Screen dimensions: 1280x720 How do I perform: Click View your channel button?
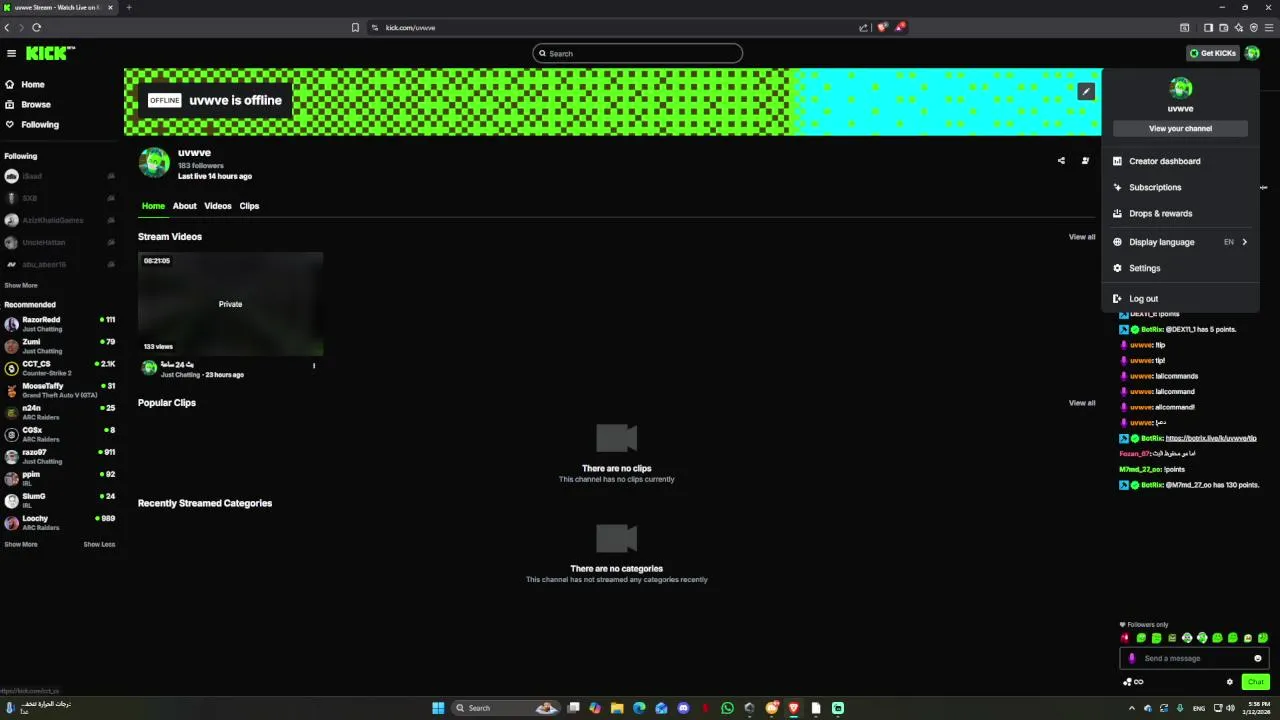tap(1180, 128)
